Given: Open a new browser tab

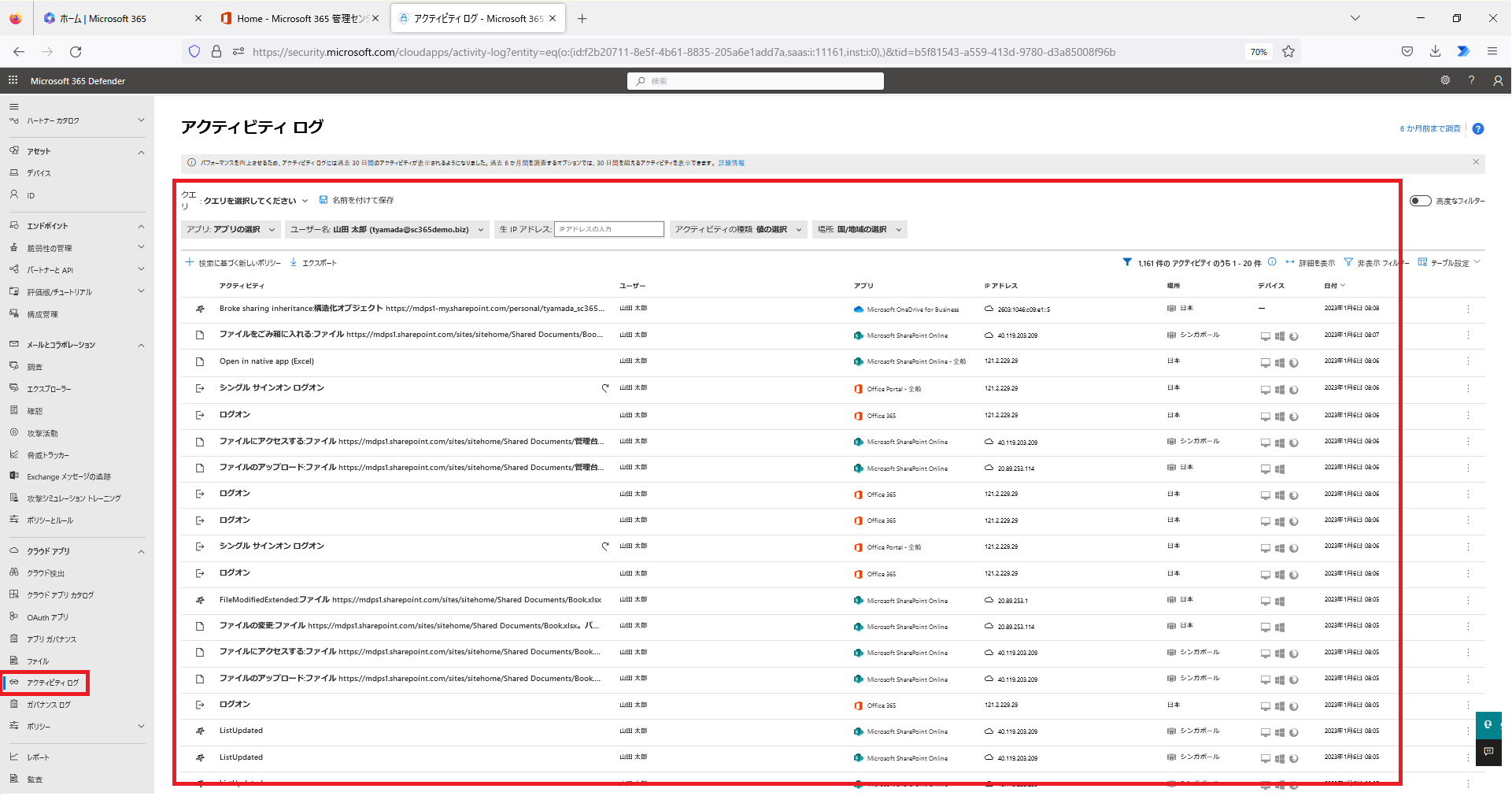Looking at the screenshot, I should pyautogui.click(x=582, y=18).
